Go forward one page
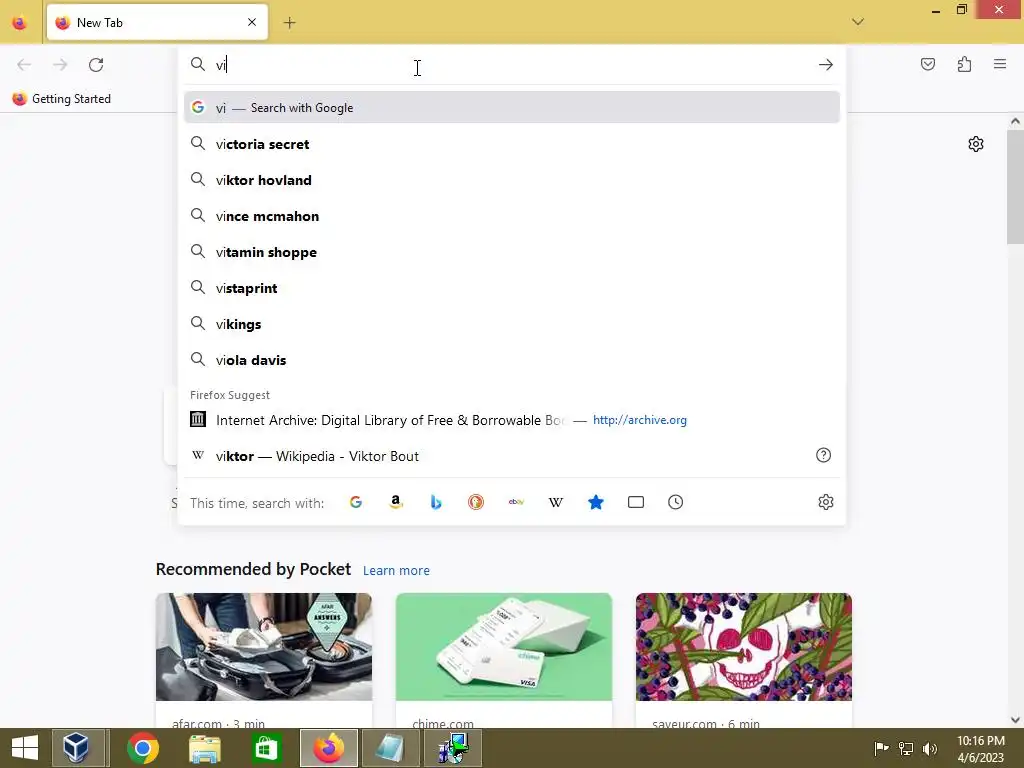1024x768 pixels. click(60, 65)
